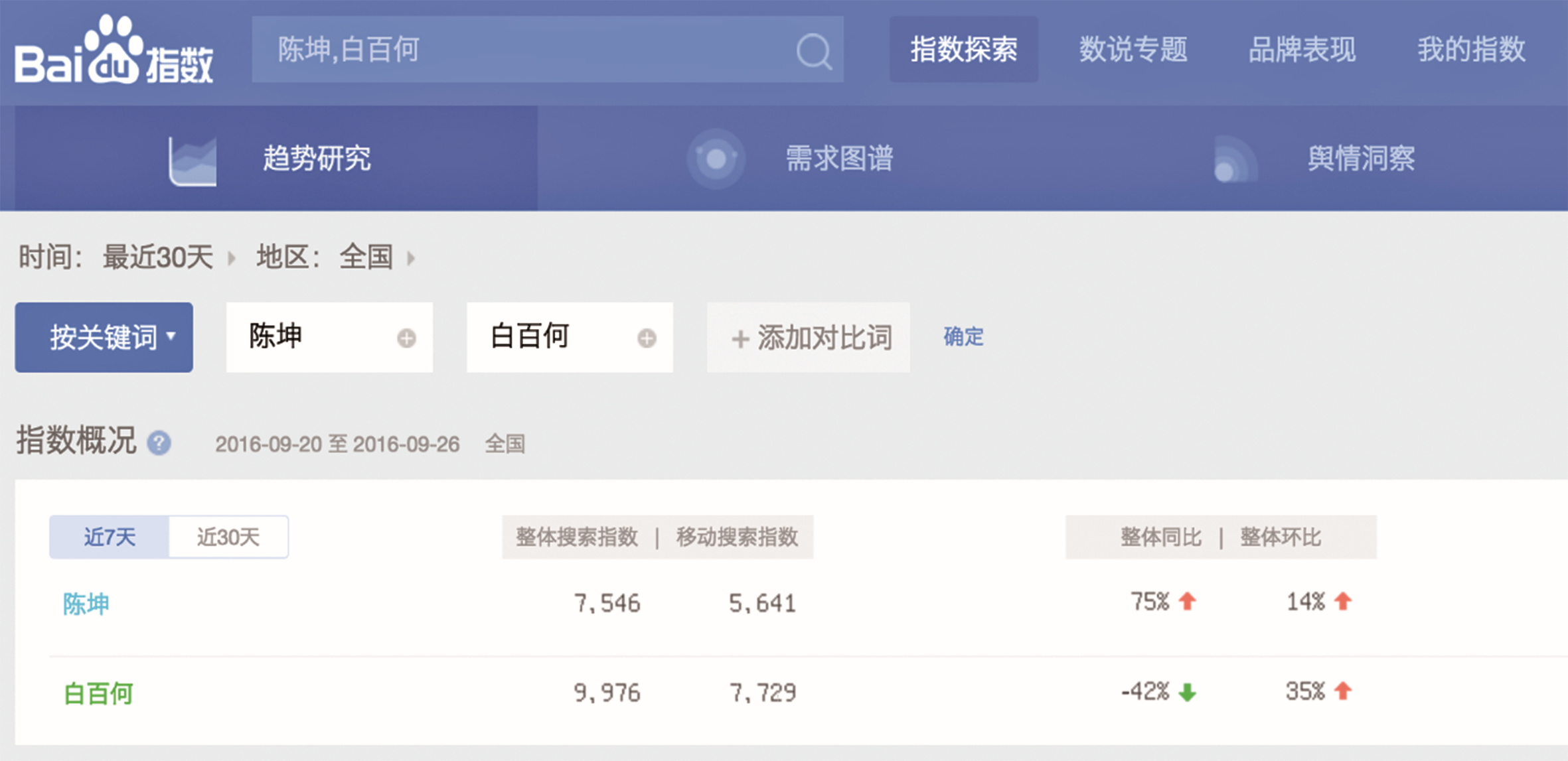Screen dimensions: 1568x761
Task: Click the Baidu Index logo
Action: point(114,50)
